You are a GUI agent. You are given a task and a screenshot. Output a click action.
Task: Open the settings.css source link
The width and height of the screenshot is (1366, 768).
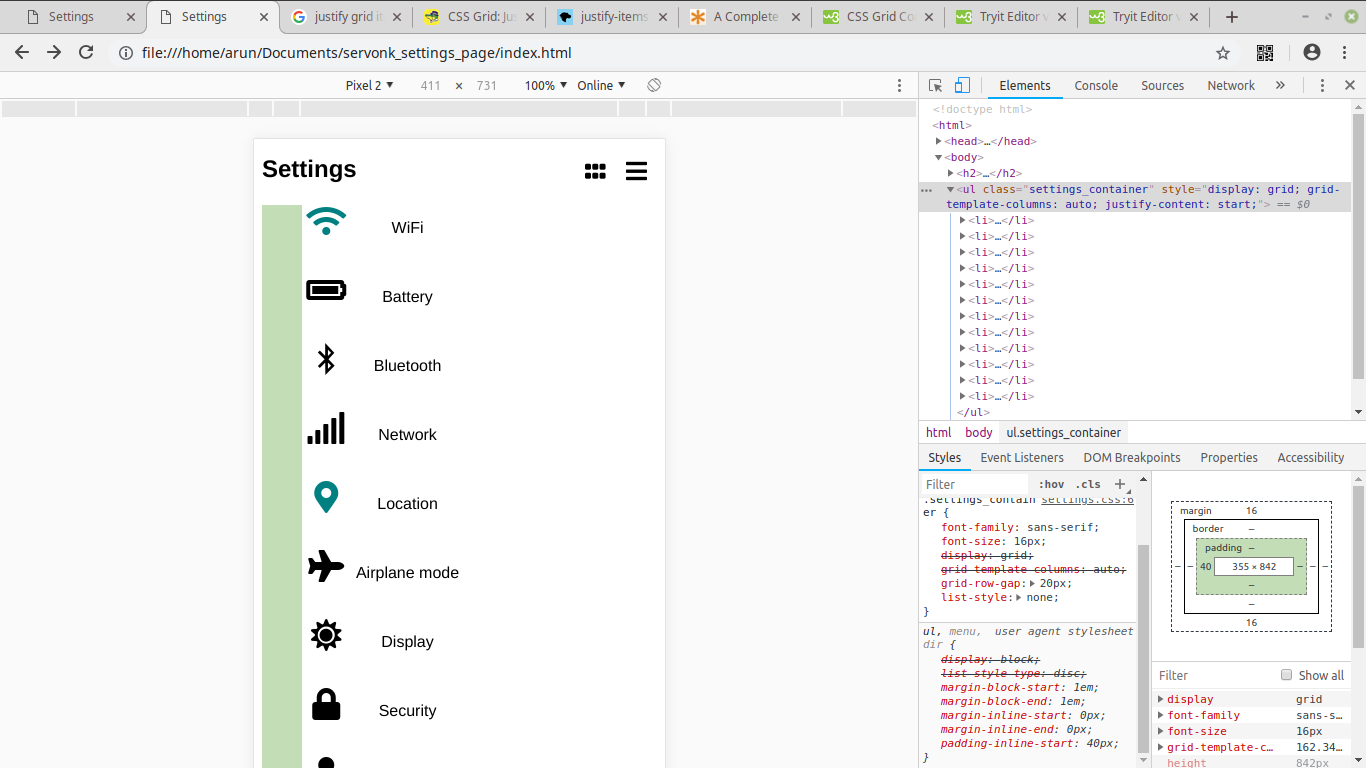[x=1086, y=499]
